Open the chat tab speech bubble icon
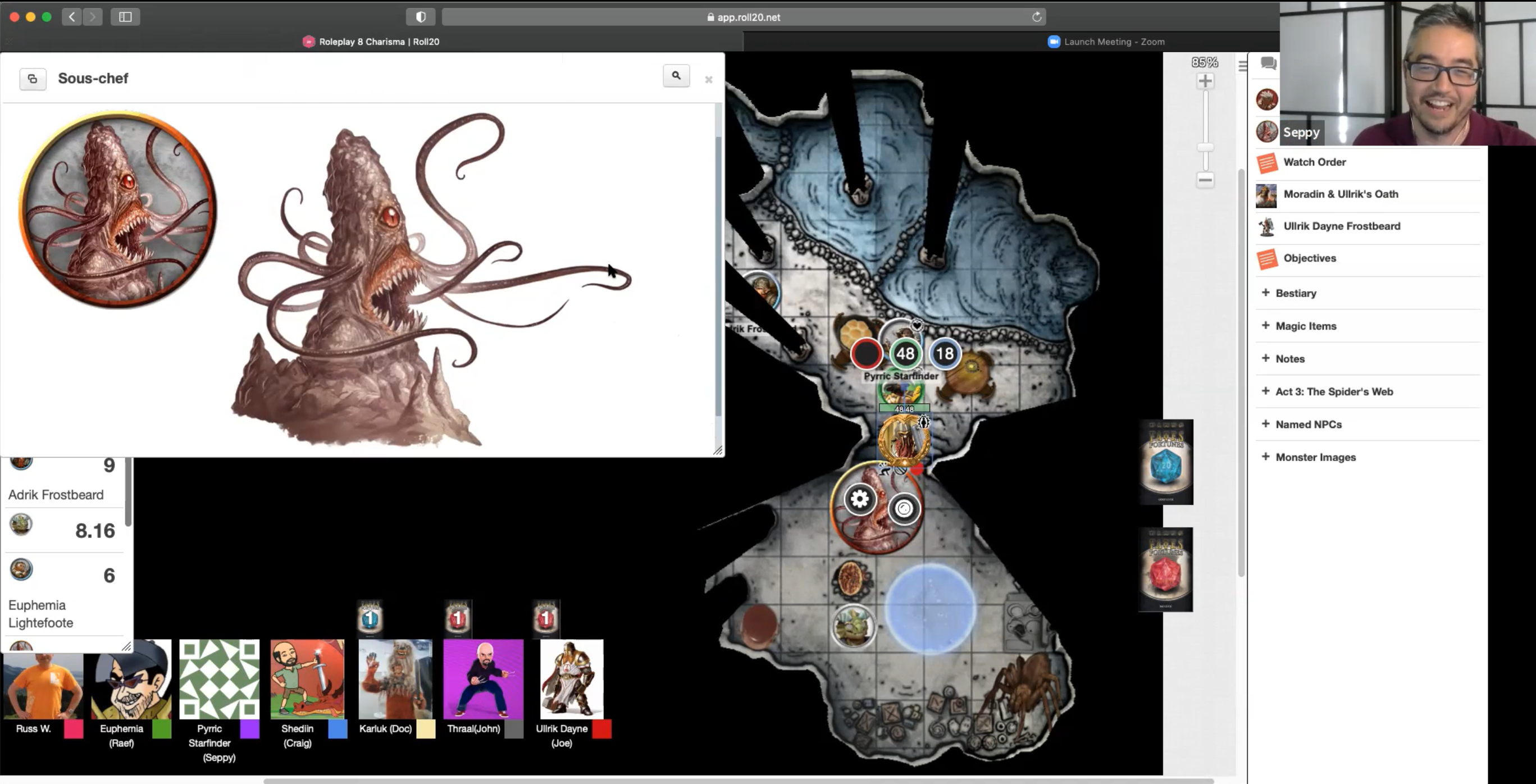Image resolution: width=1536 pixels, height=784 pixels. click(1268, 62)
